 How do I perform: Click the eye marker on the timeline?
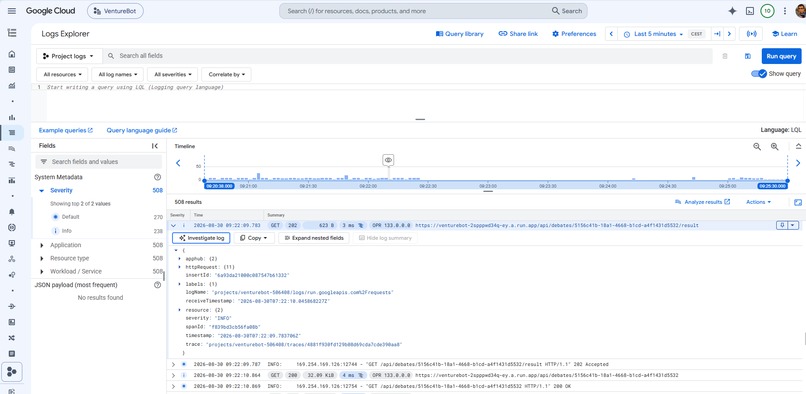(x=388, y=160)
